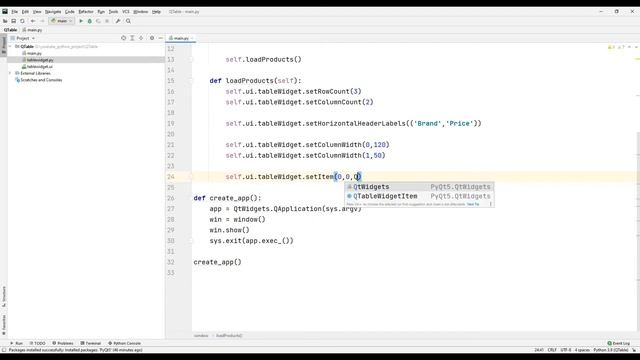Open the 'main' run configuration dropdown
The height and width of the screenshot is (360, 640).
[62, 21]
